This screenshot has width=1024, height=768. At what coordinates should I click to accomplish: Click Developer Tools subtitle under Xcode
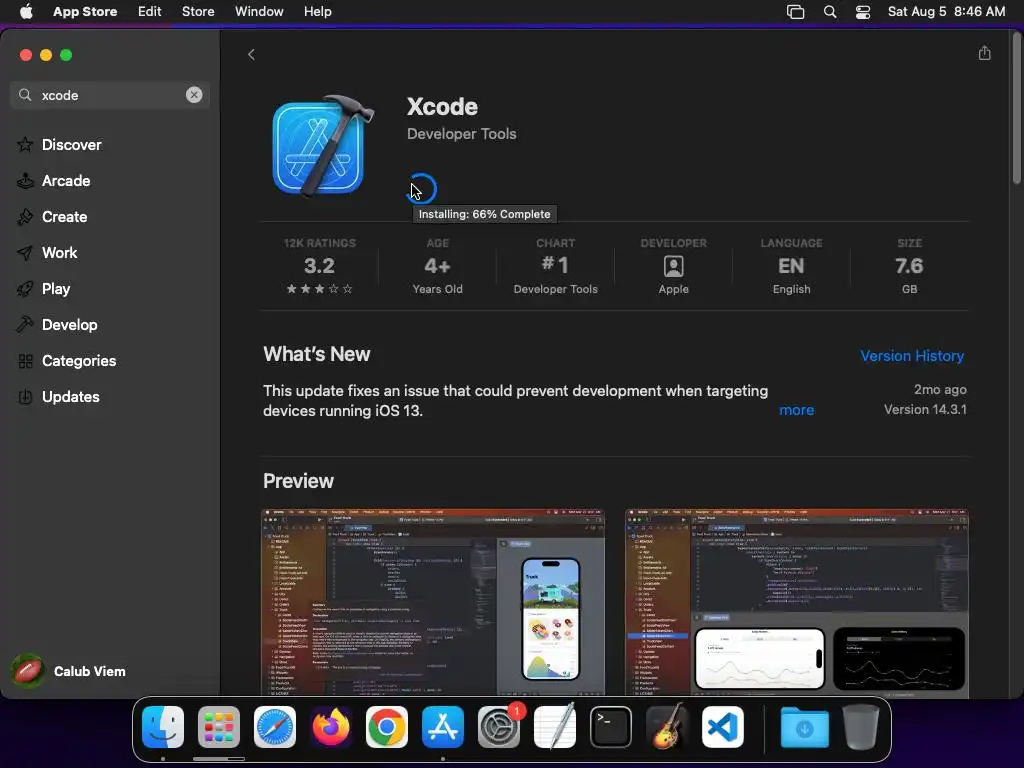click(x=462, y=134)
